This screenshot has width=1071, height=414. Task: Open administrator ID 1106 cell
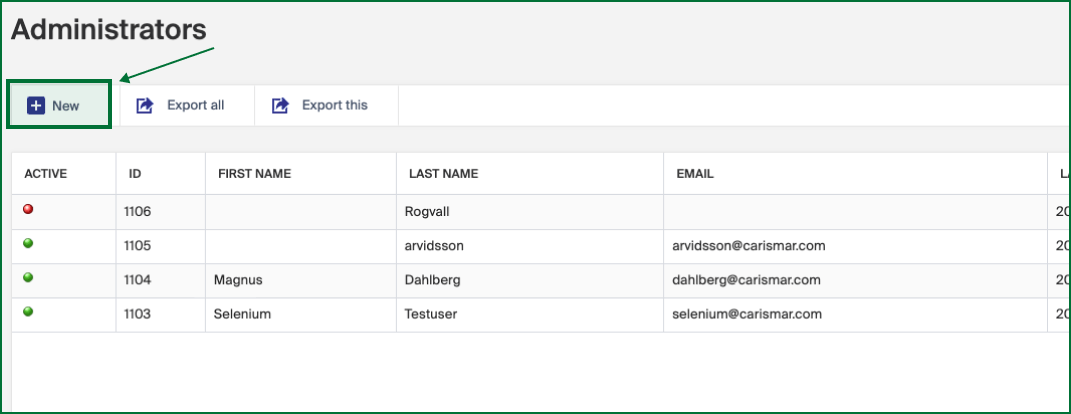(138, 211)
